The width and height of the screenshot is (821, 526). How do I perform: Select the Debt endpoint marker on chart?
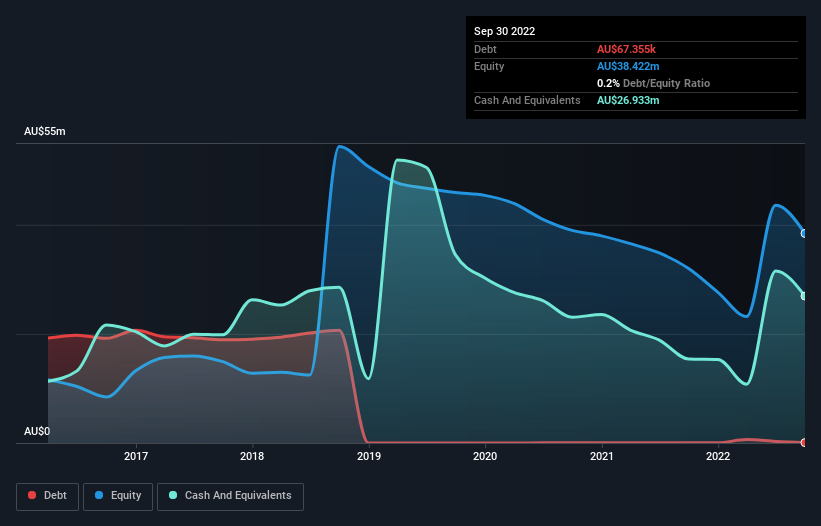(804, 442)
